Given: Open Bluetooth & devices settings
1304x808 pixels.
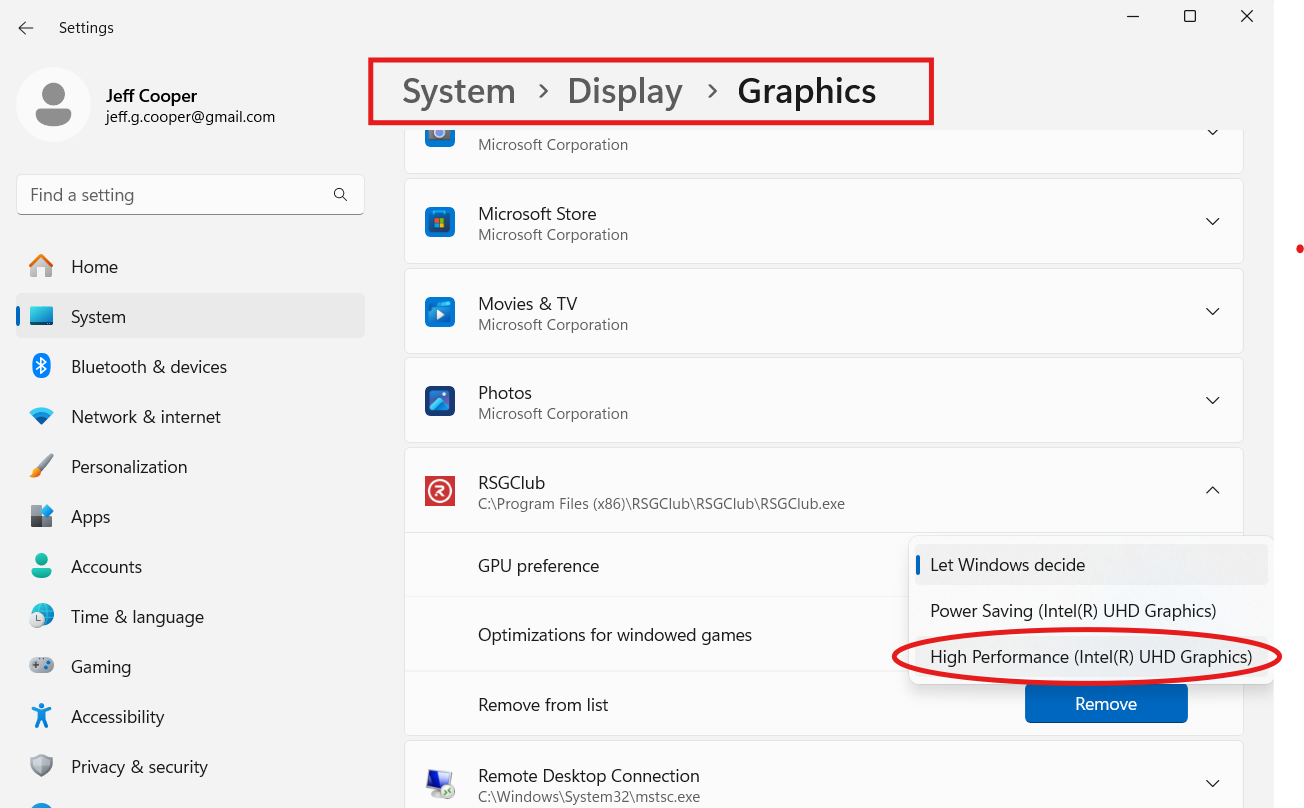Looking at the screenshot, I should (x=190, y=367).
